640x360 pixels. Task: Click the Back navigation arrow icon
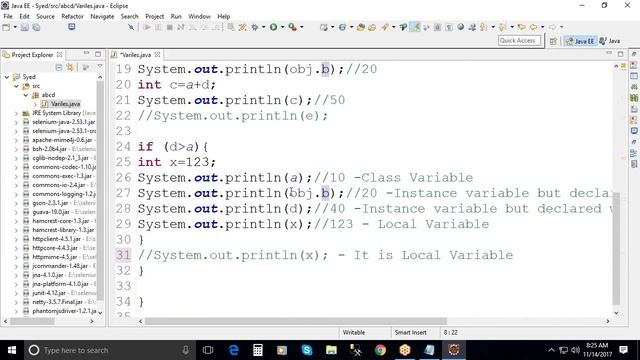point(533,27)
